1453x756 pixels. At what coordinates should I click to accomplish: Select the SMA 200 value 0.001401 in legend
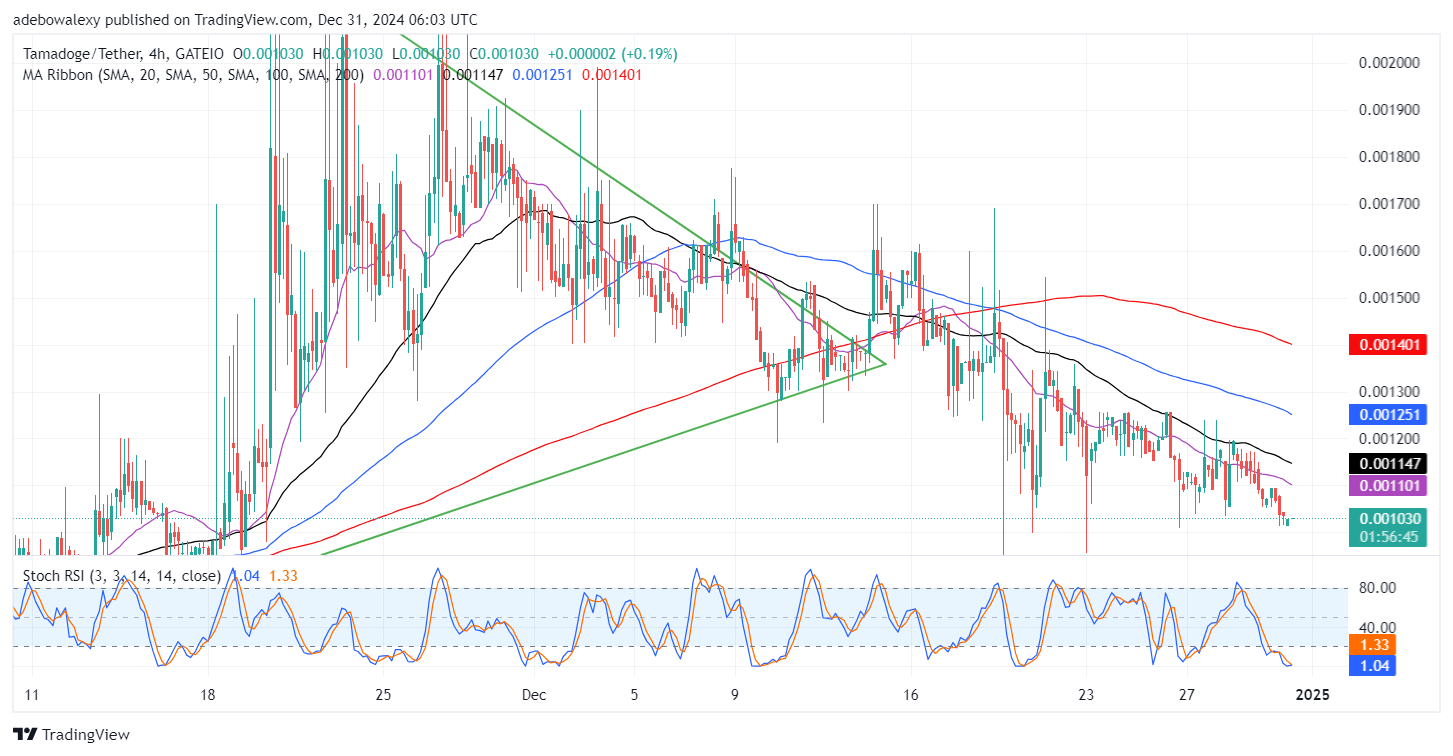click(612, 74)
